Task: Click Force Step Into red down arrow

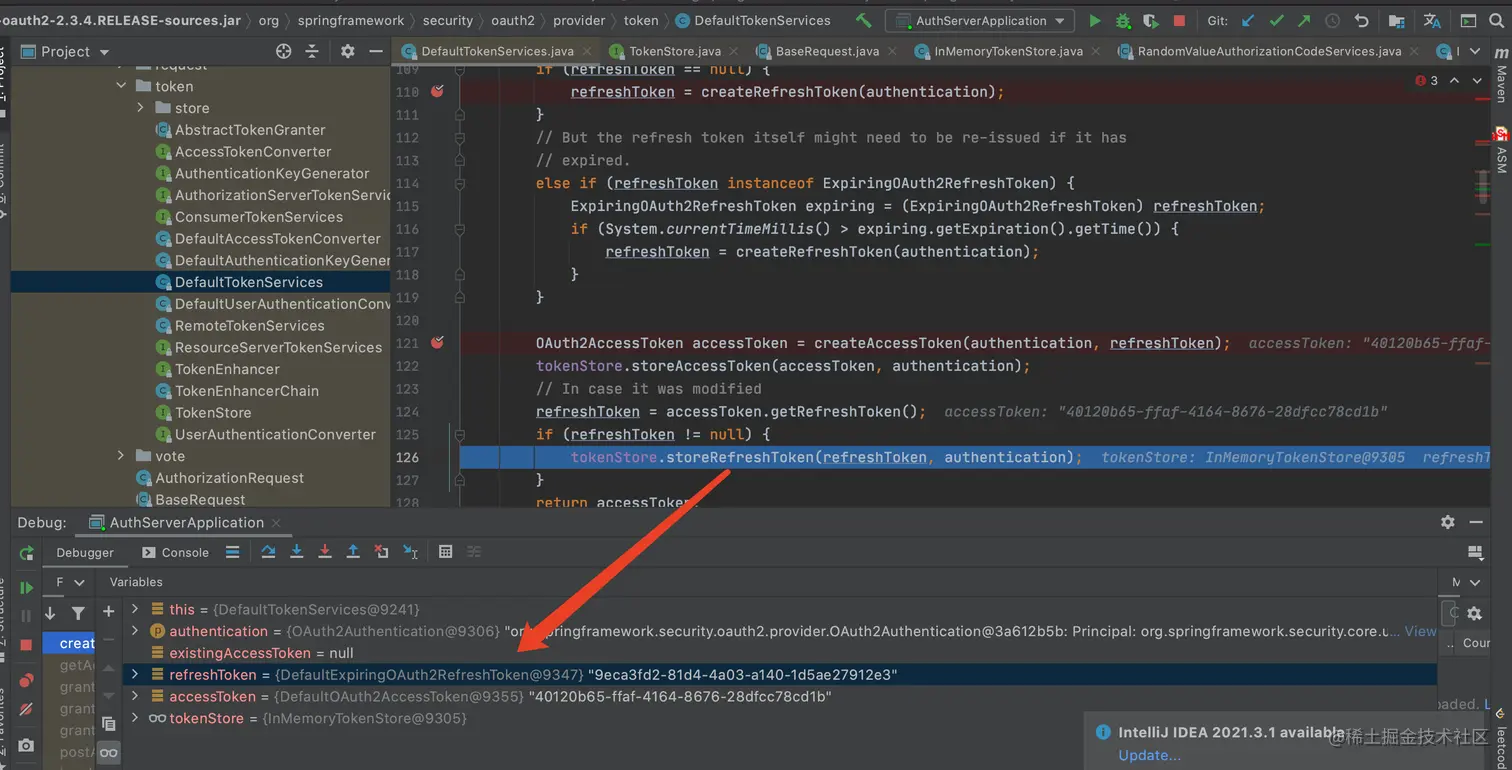Action: [325, 552]
